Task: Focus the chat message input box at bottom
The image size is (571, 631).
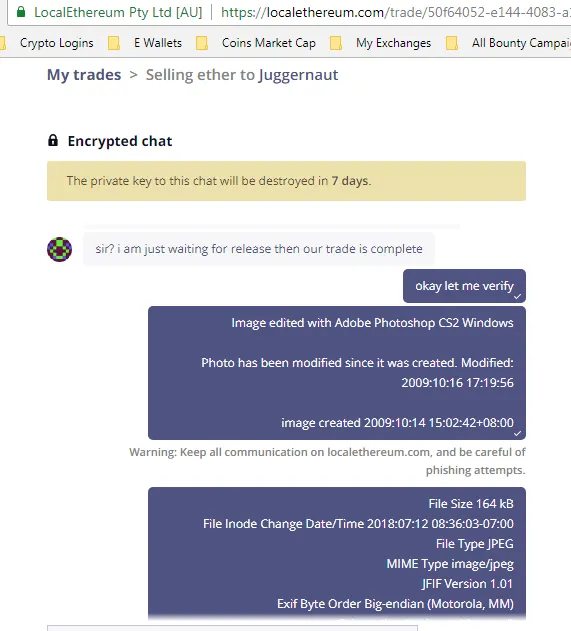Action: [232, 628]
